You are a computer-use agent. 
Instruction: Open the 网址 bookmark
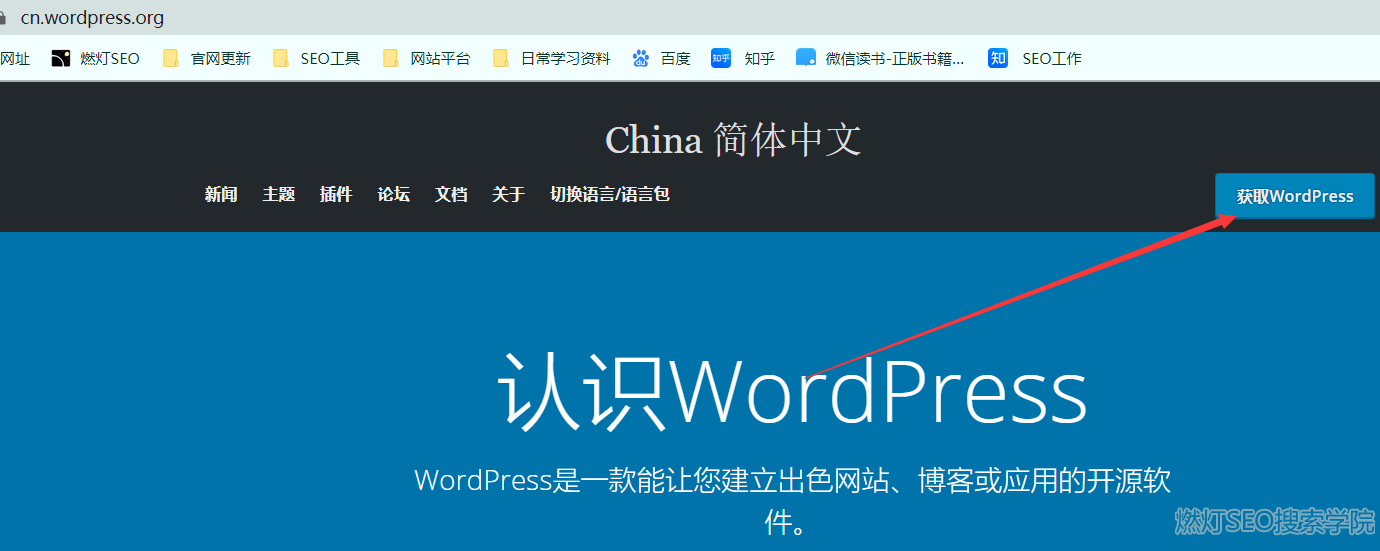pos(15,58)
